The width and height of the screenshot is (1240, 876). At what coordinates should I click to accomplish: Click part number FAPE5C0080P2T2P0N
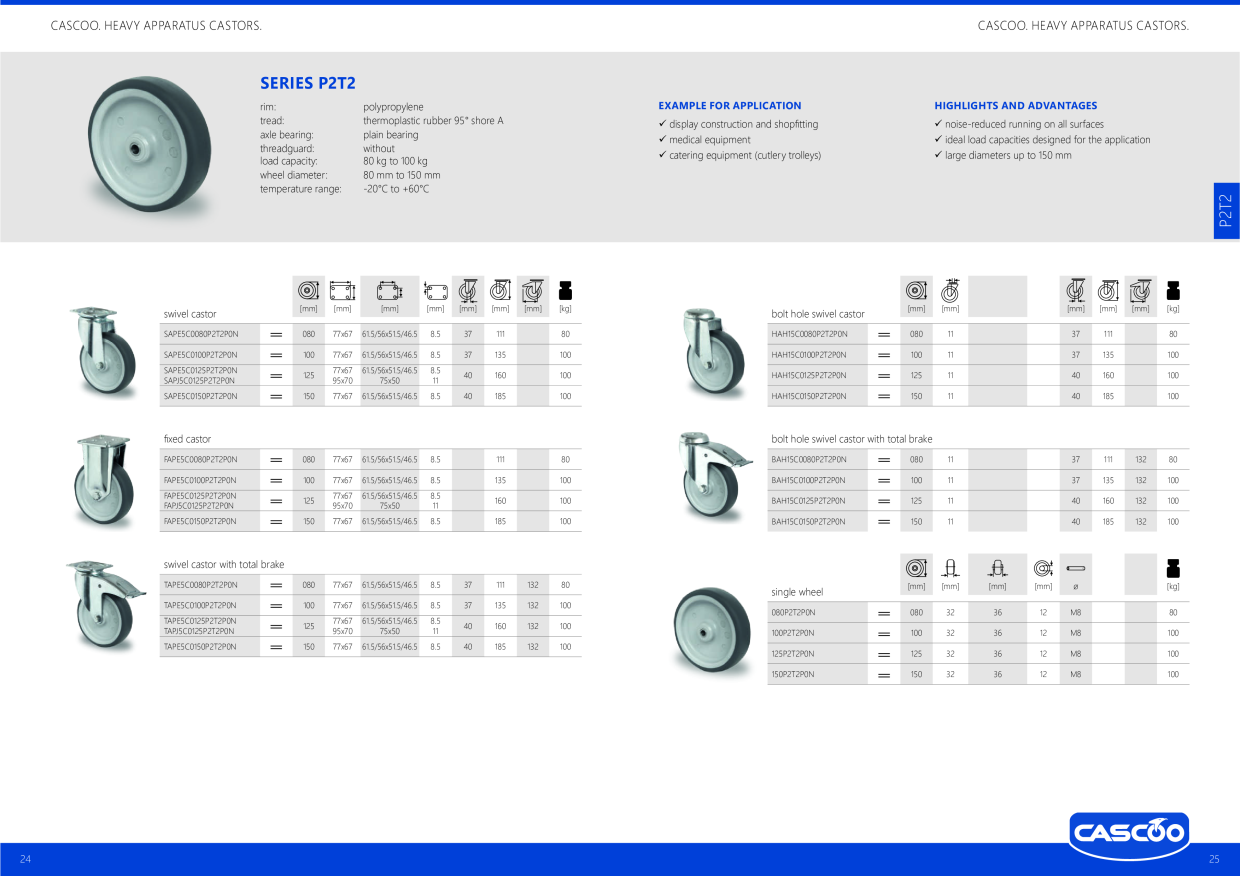(201, 460)
